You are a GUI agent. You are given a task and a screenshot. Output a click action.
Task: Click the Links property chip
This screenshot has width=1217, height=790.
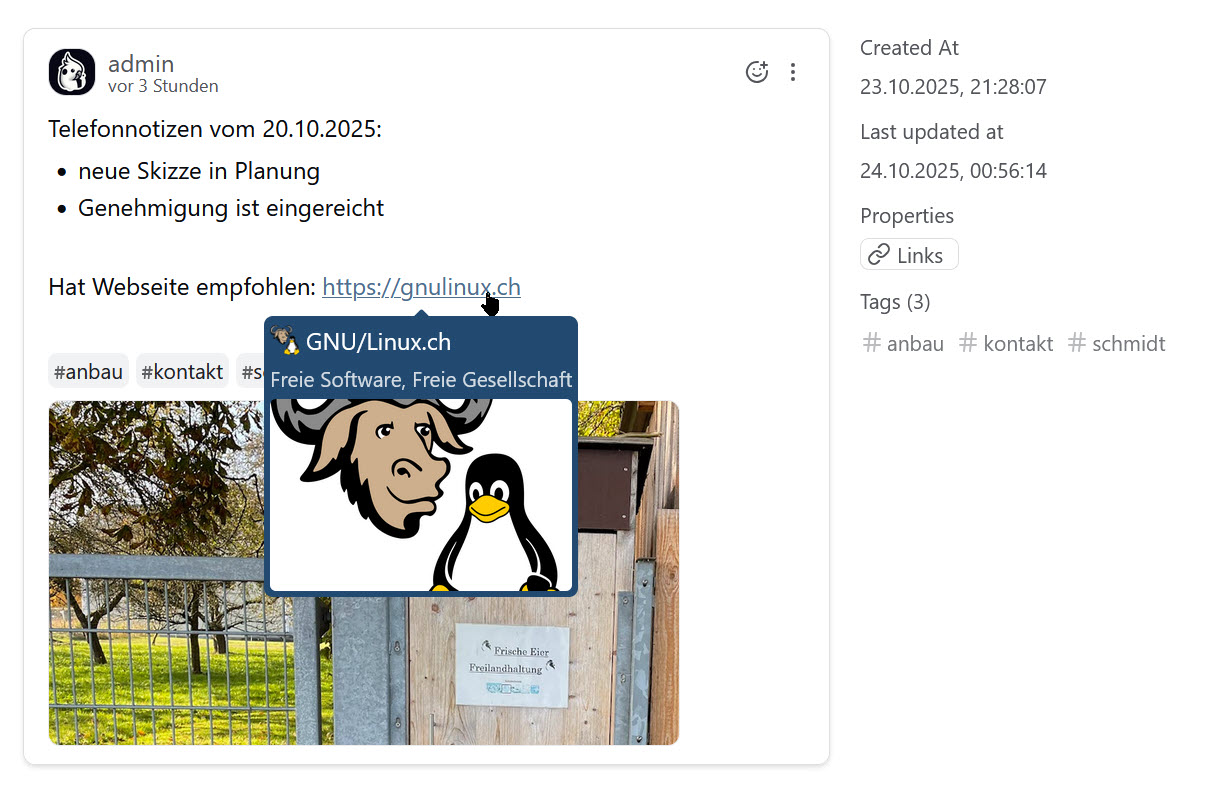pos(908,255)
